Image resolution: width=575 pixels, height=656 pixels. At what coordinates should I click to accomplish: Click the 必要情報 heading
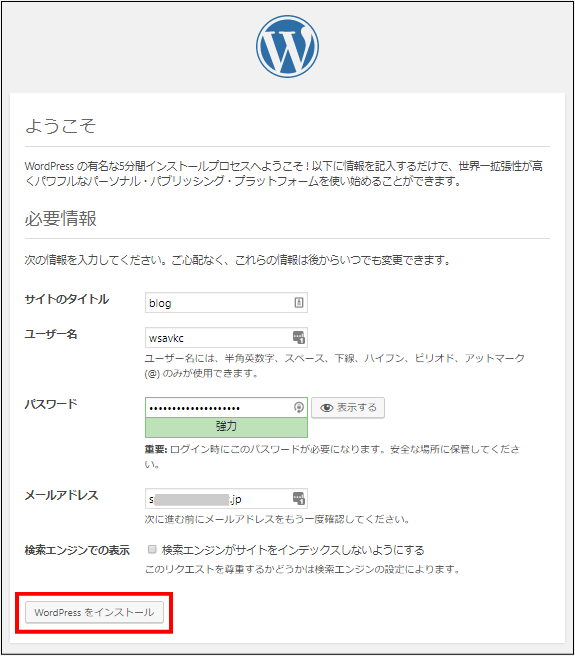tap(61, 218)
